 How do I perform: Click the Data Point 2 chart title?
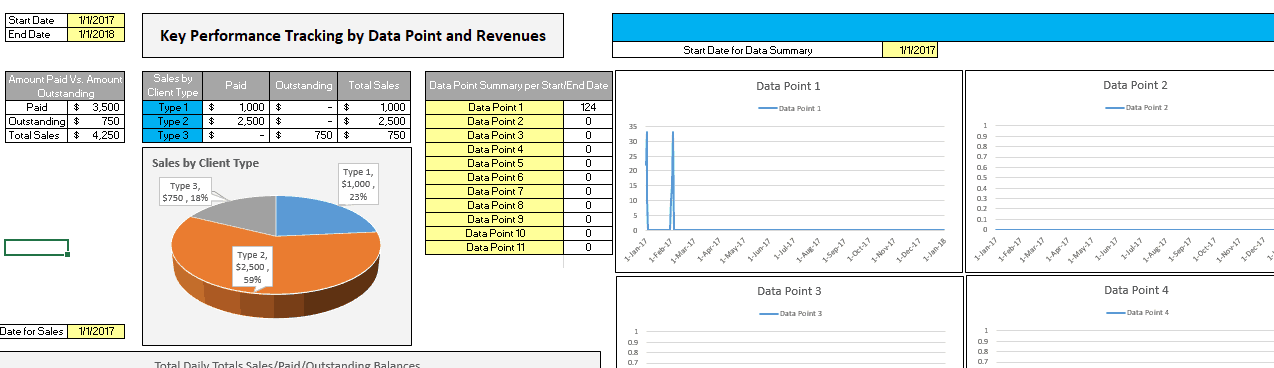1135,86
